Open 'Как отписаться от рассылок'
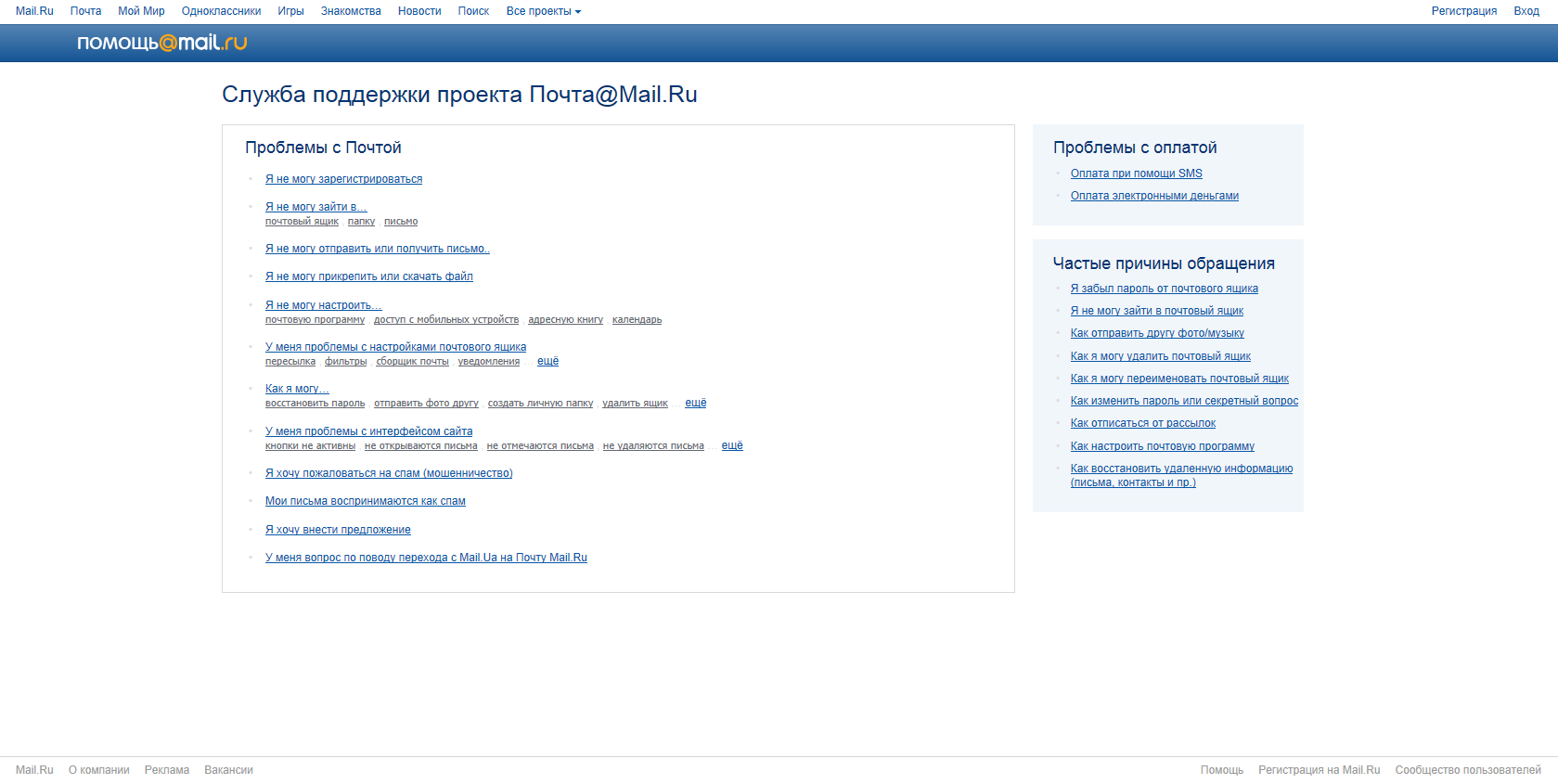The height and width of the screenshot is (784, 1558). [x=1143, y=423]
